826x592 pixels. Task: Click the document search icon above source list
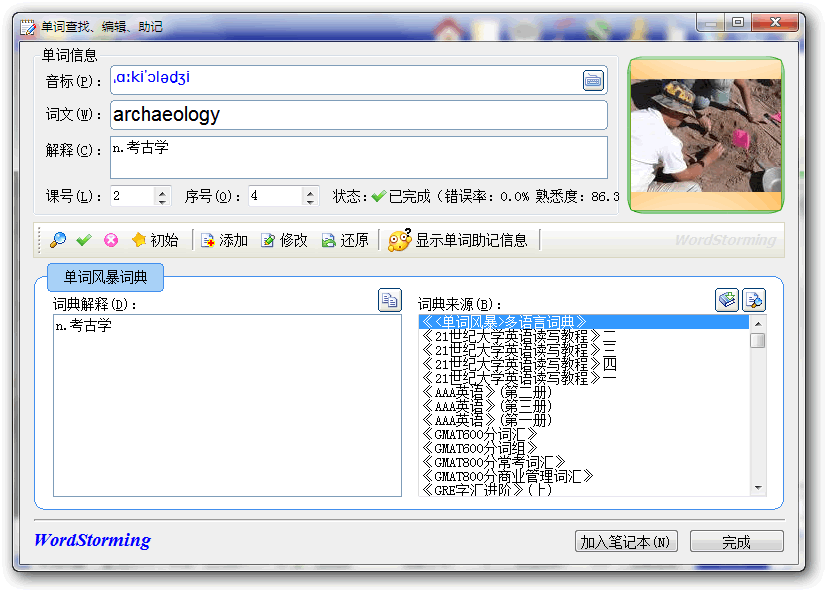(754, 299)
